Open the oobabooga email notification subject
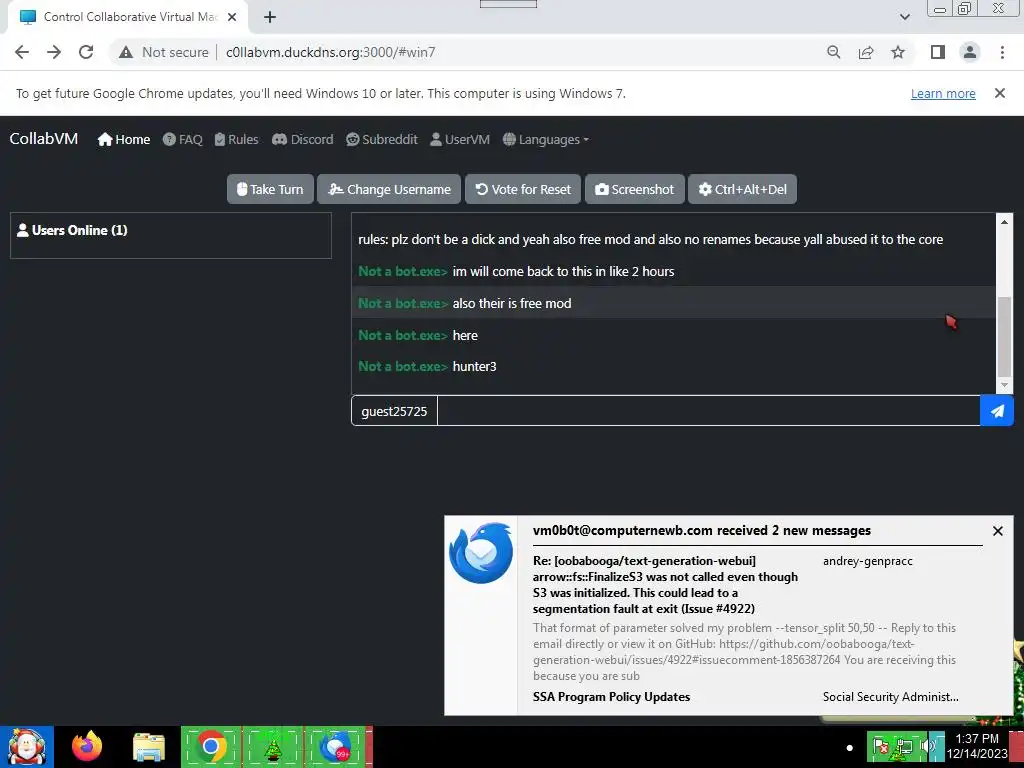This screenshot has height=768, width=1024. click(665, 584)
